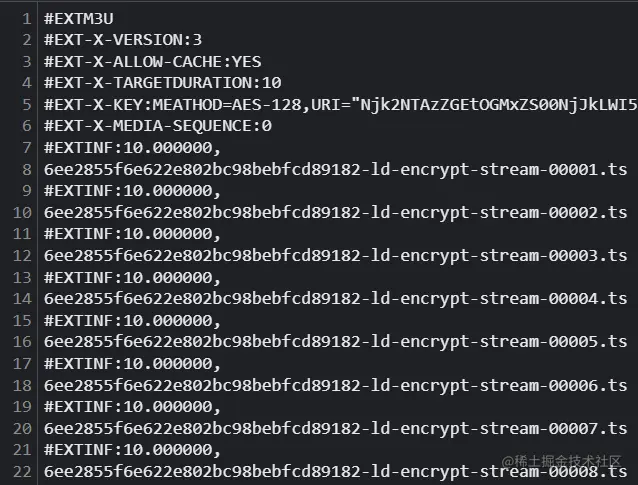Click the encrypt-stream-00006.ts segment line

pos(336,385)
